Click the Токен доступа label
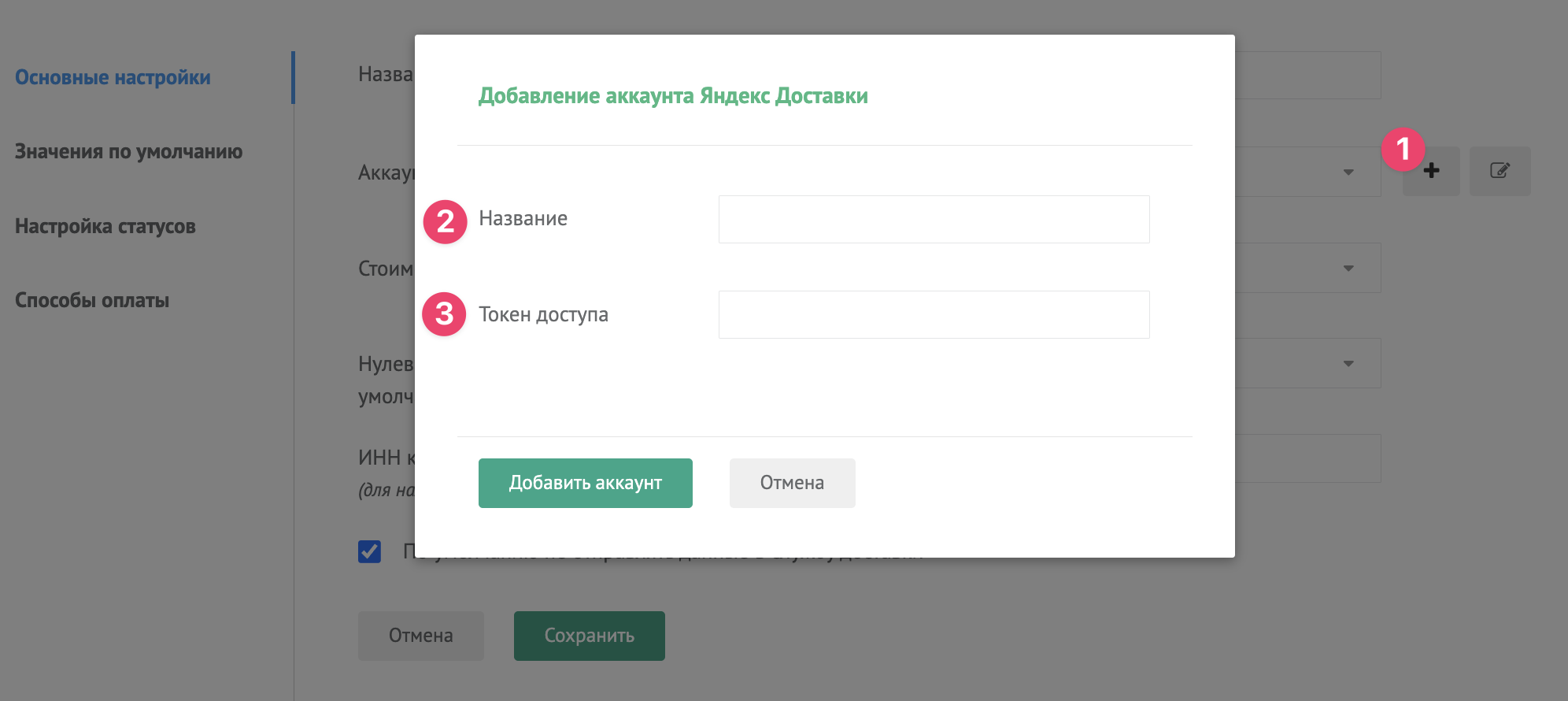Image resolution: width=1568 pixels, height=701 pixels. click(544, 314)
